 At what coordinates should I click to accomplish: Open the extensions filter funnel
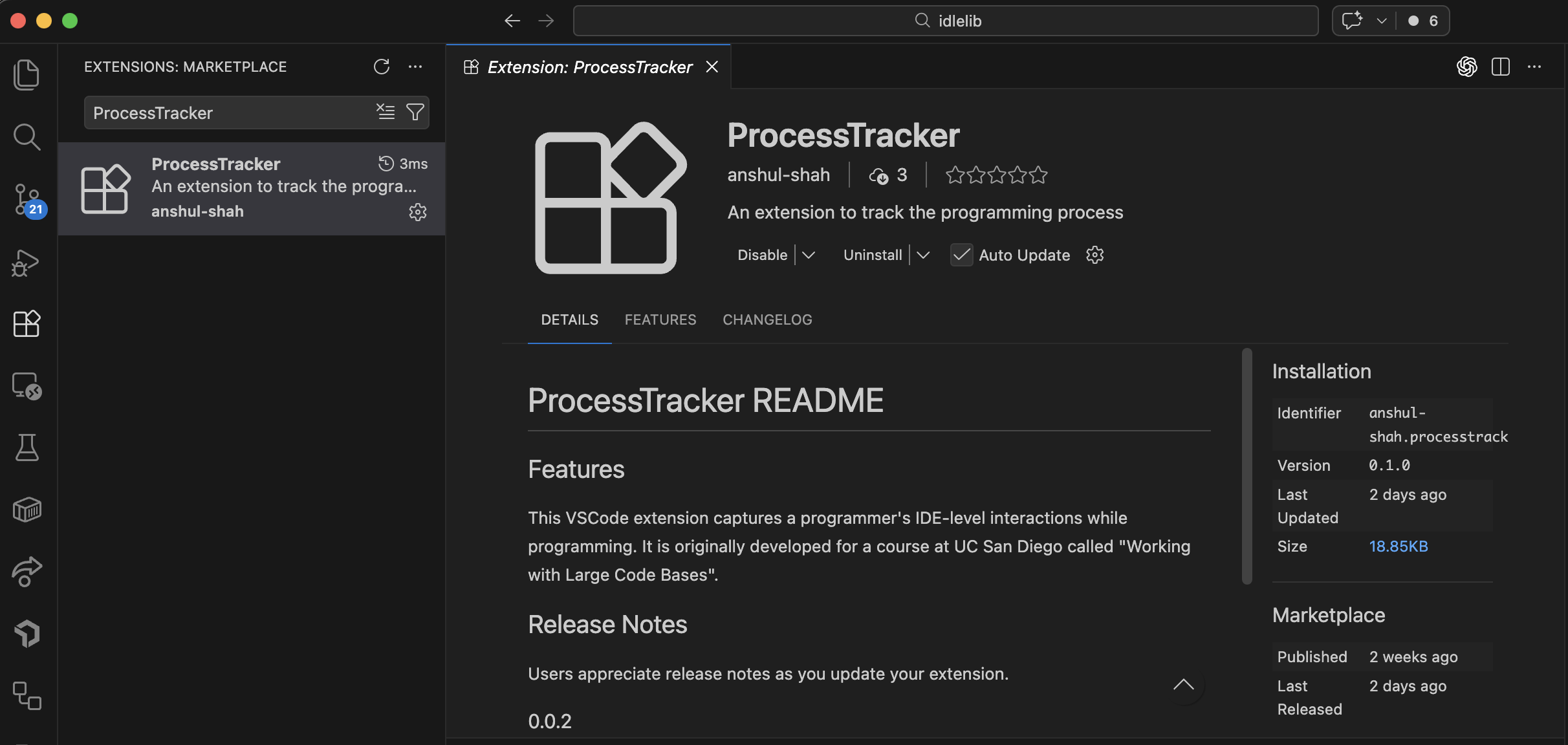[415, 112]
